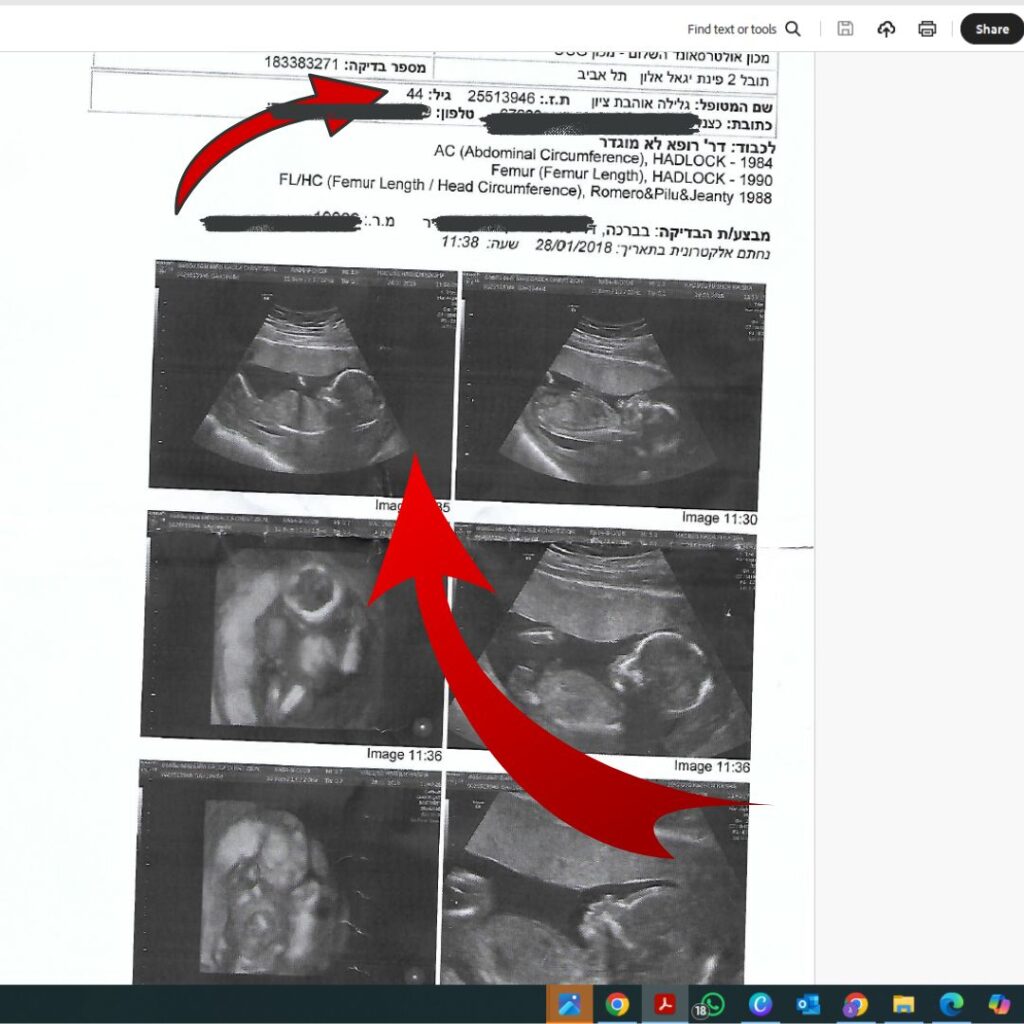This screenshot has width=1024, height=1024.
Task: Open Canva from the taskbar
Action: (x=760, y=1004)
